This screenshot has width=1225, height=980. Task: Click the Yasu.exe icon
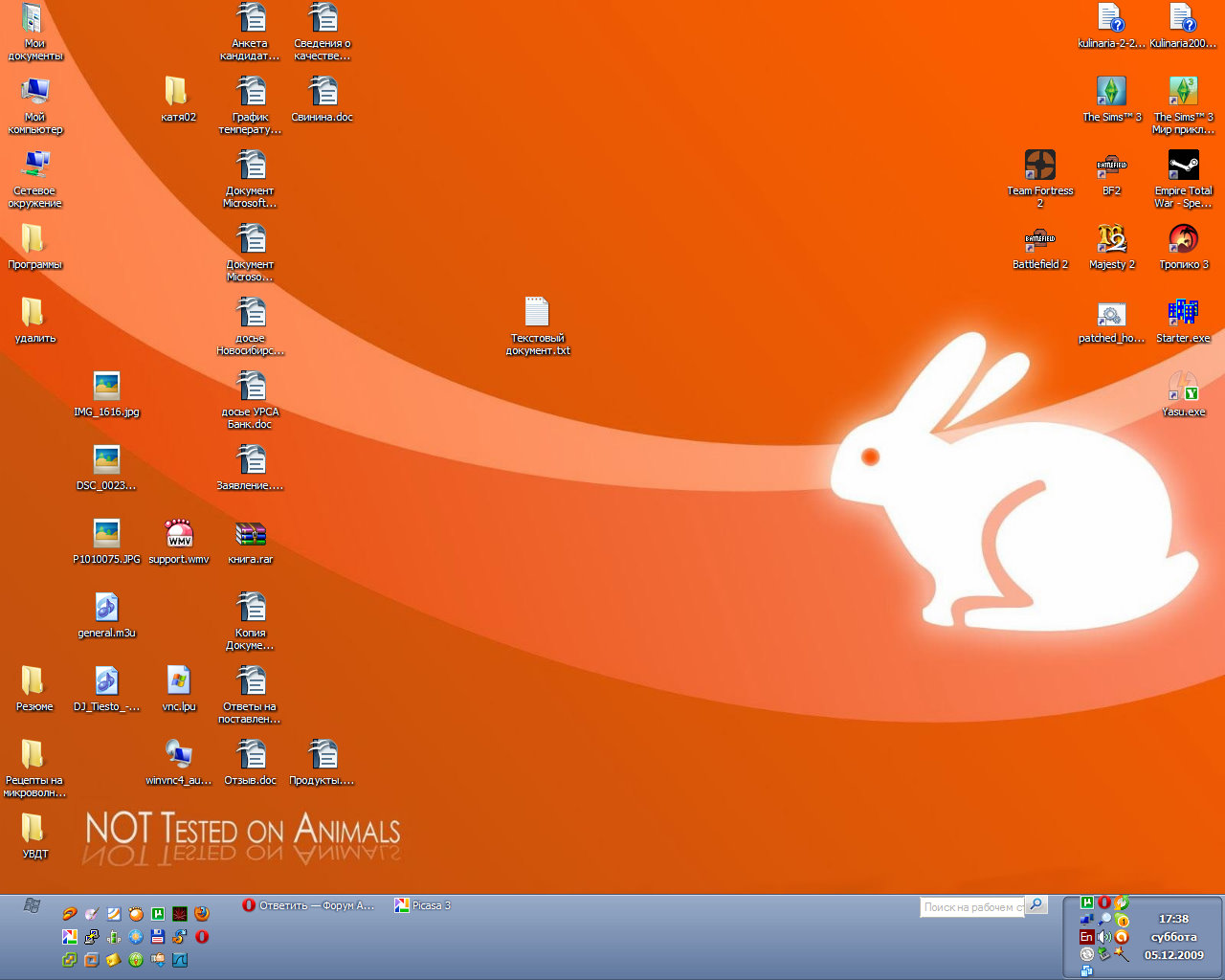pyautogui.click(x=1183, y=392)
